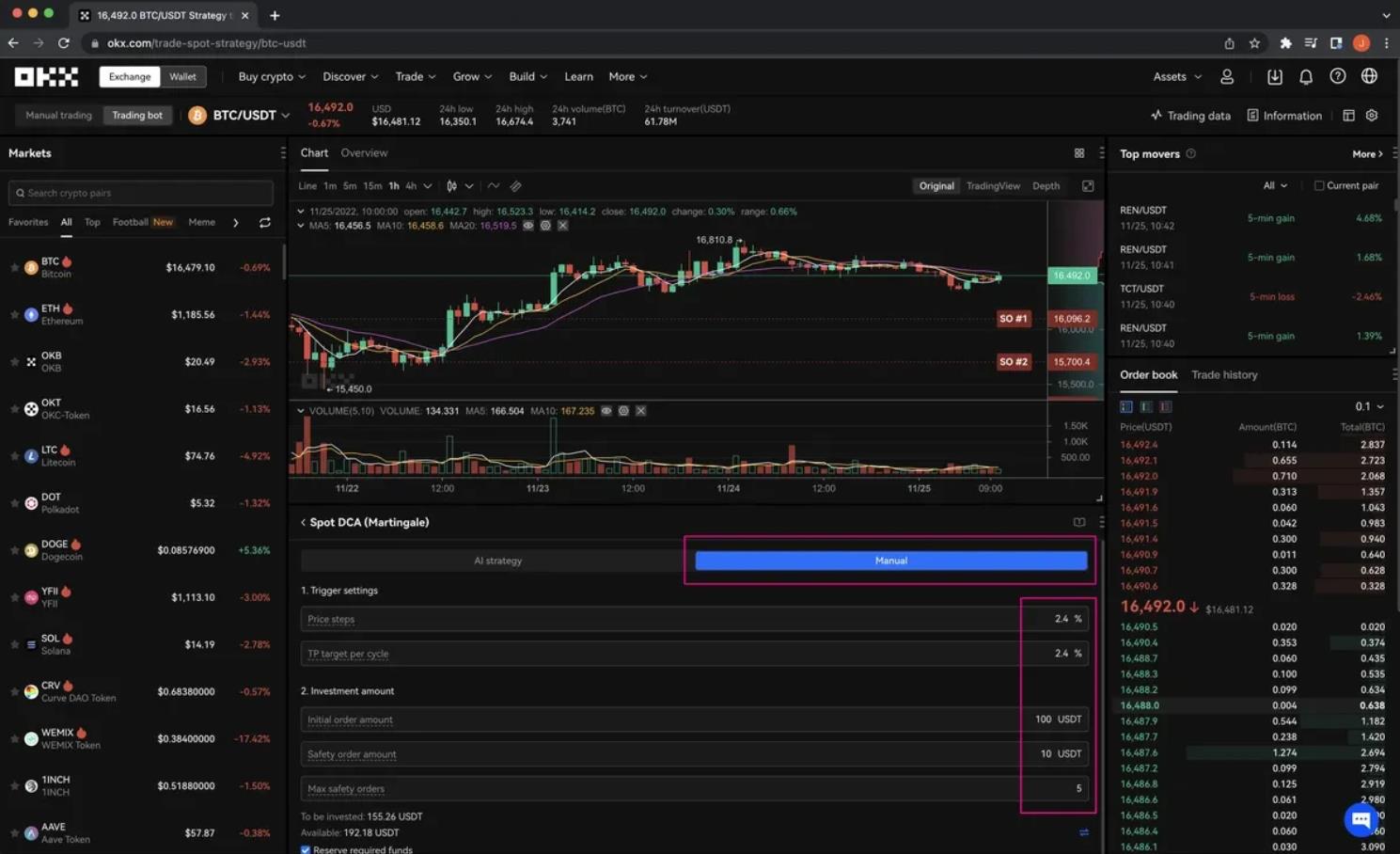Click the More link in Top movers

pos(1367,154)
